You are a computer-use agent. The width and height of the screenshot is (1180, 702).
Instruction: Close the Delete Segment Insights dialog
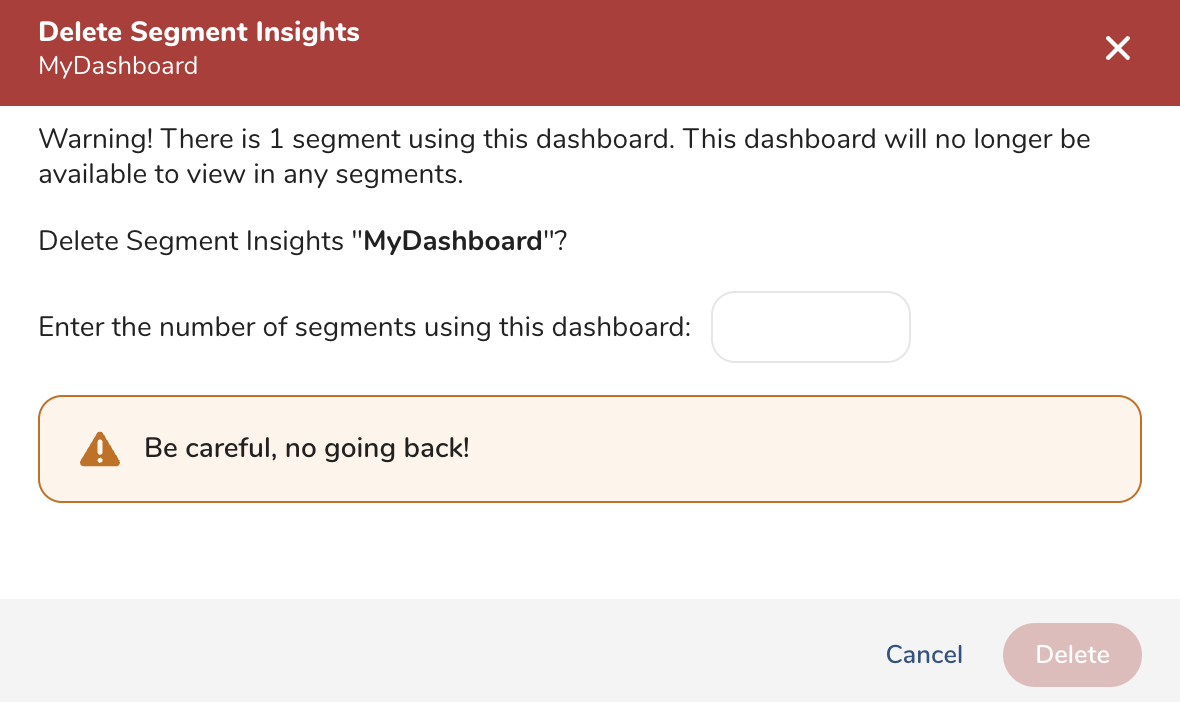tap(1117, 48)
